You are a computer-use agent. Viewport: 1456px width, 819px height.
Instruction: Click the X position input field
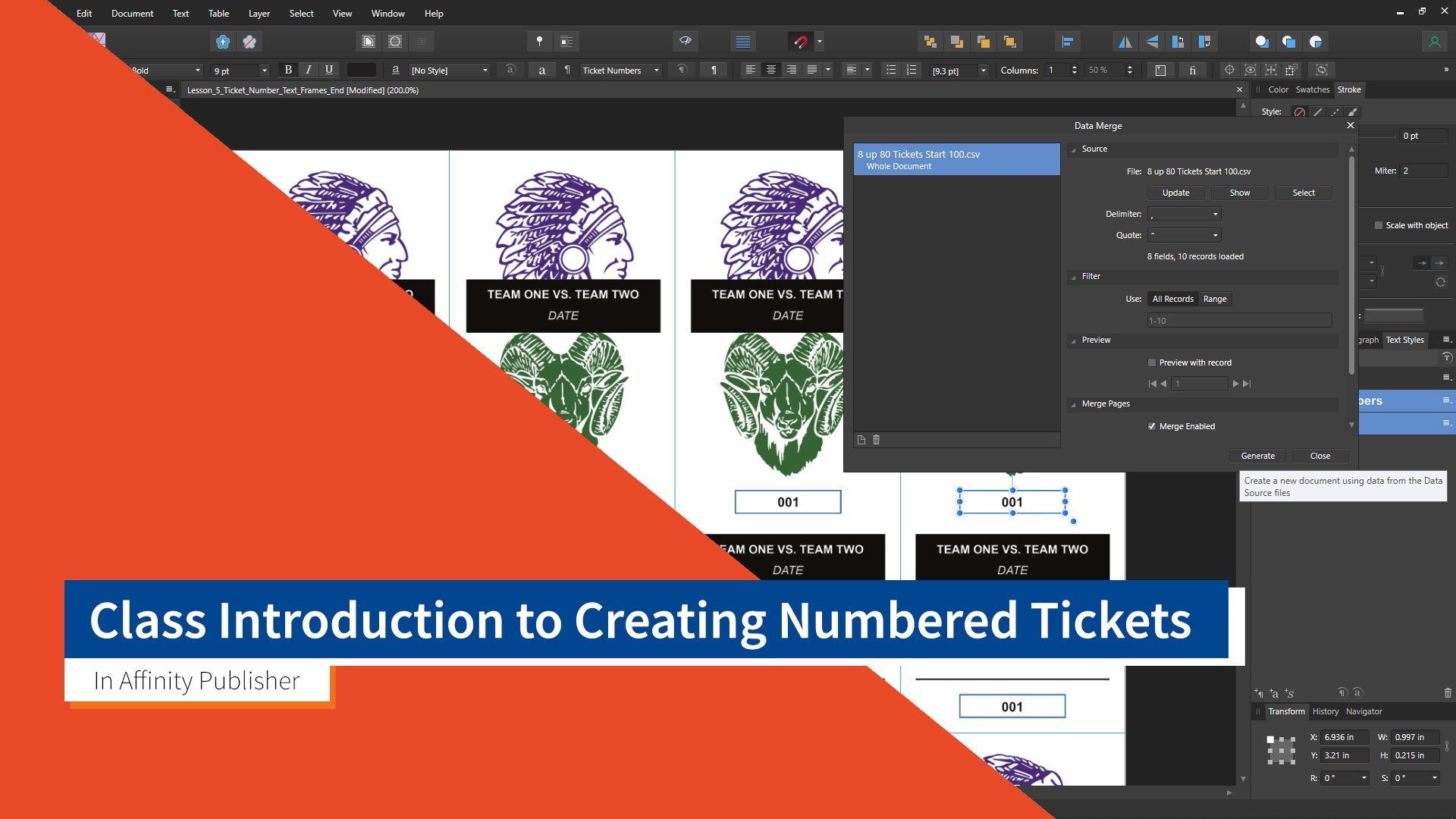click(1344, 737)
